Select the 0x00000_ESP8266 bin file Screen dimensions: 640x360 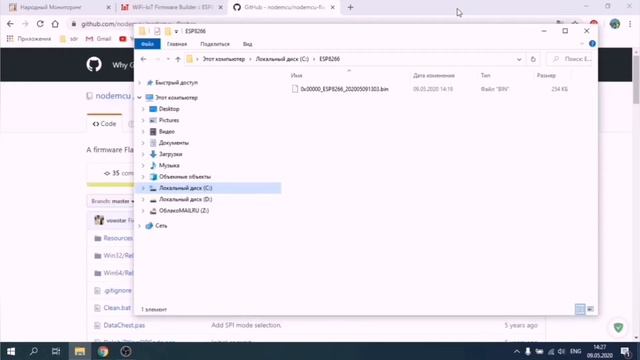pos(344,89)
